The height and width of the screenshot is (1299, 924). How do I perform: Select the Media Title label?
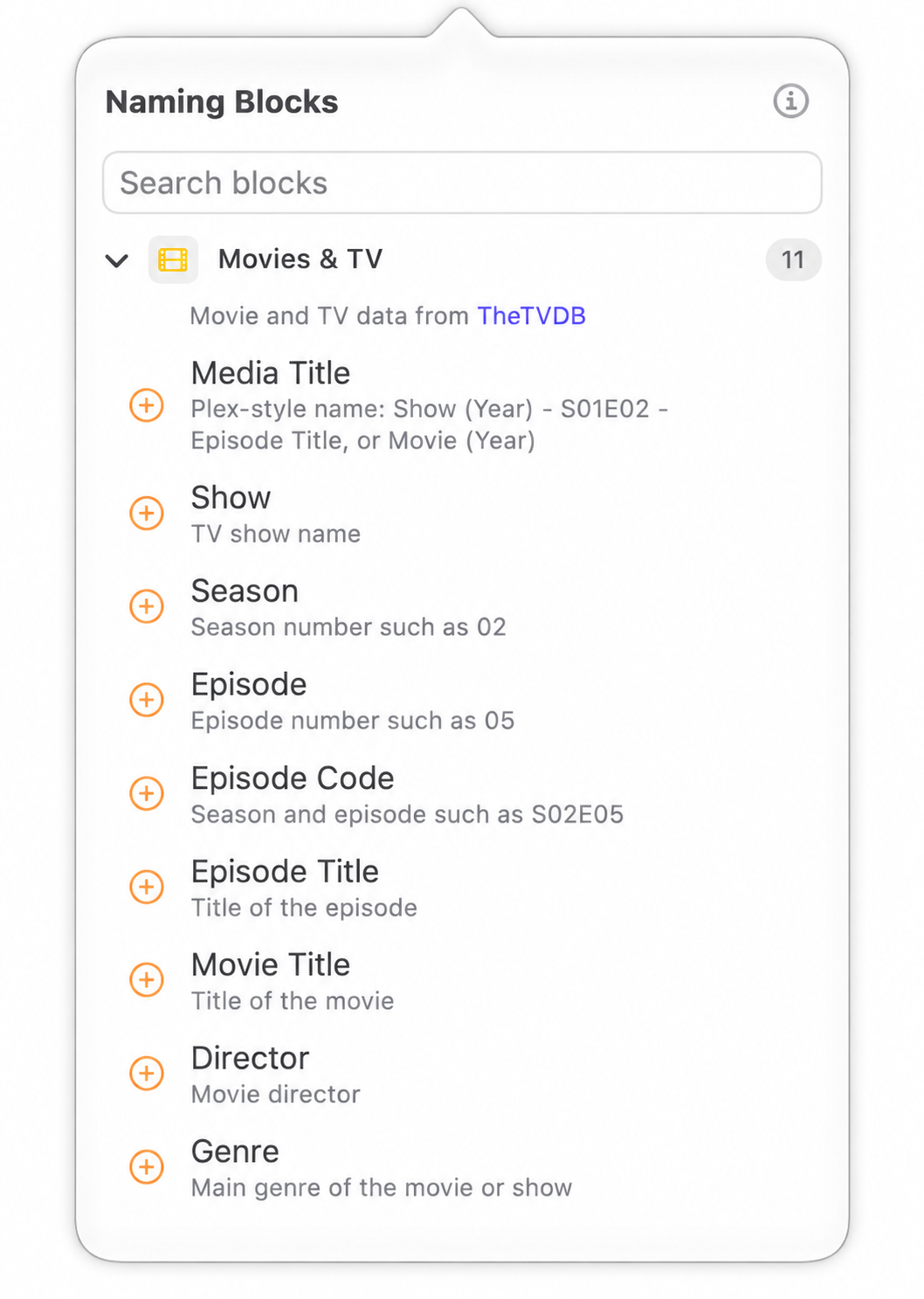(271, 373)
